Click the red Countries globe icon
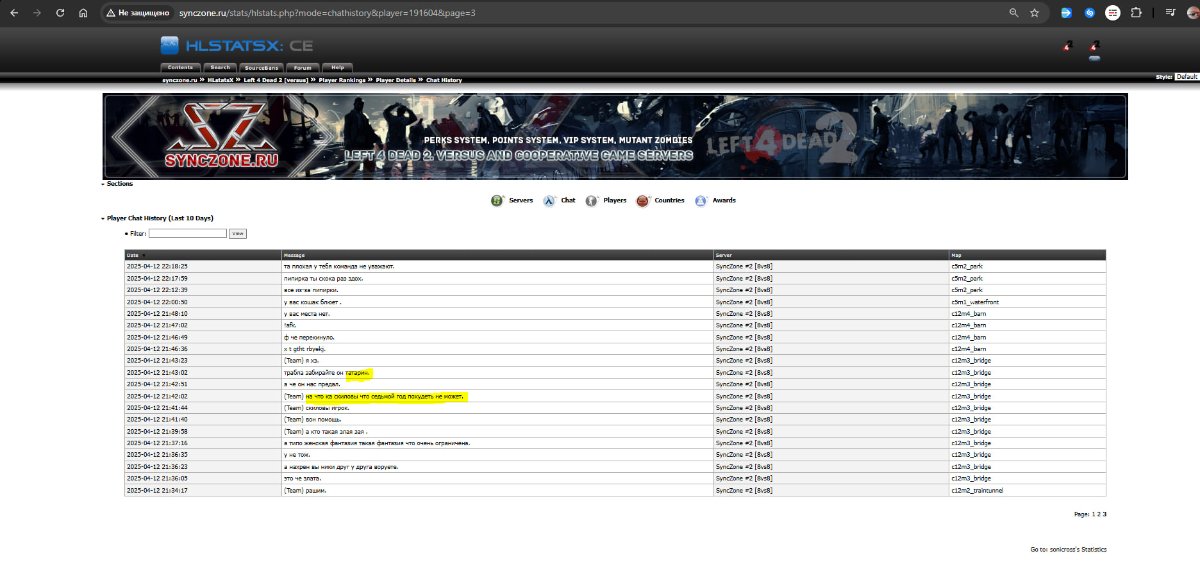The width and height of the screenshot is (1200, 565). coord(643,201)
